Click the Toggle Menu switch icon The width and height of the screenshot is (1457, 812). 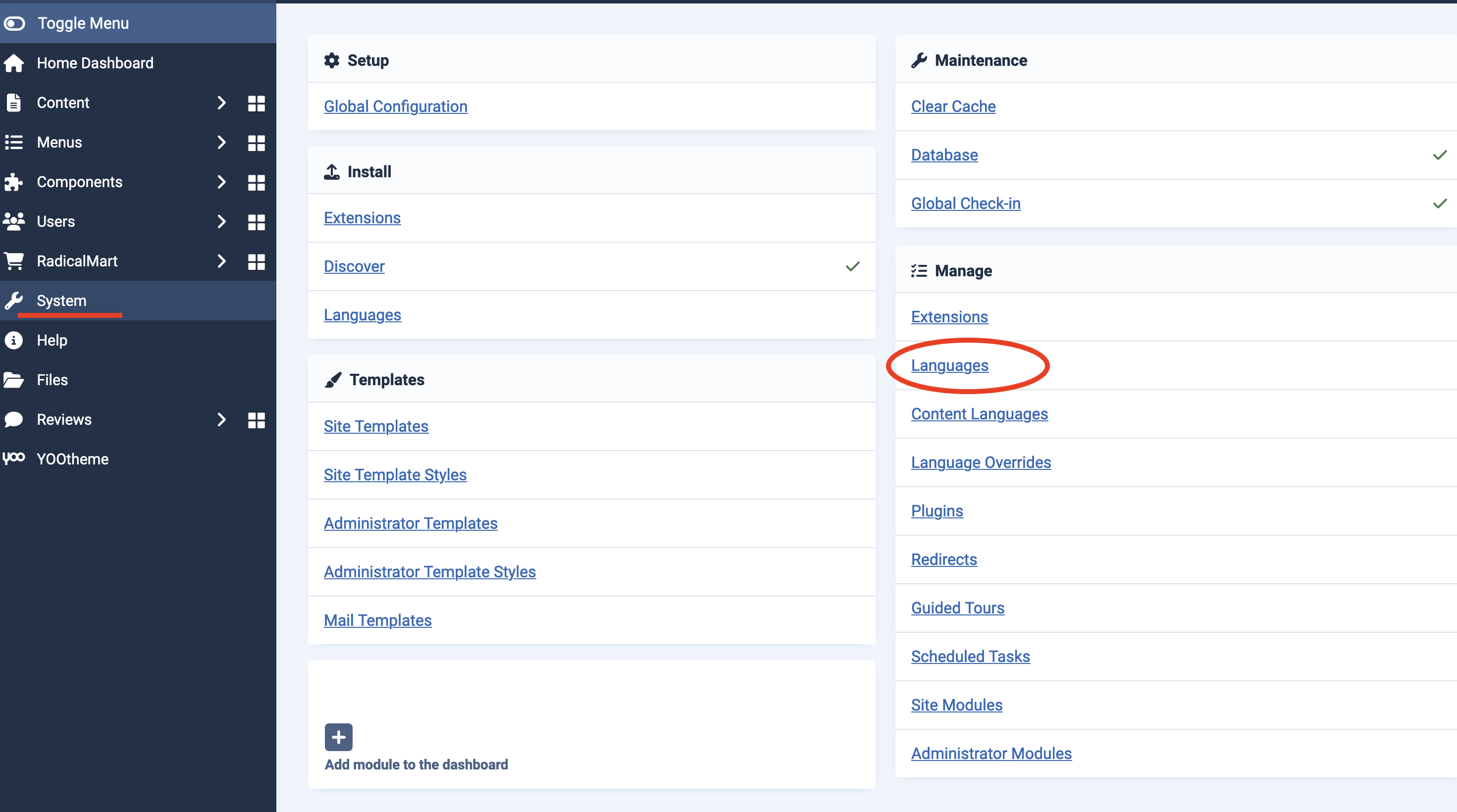(14, 23)
